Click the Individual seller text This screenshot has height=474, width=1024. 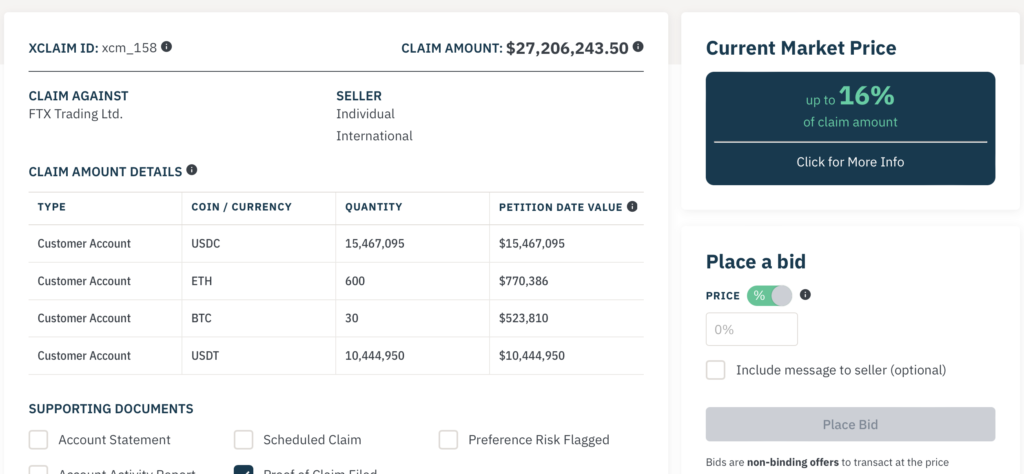click(366, 114)
